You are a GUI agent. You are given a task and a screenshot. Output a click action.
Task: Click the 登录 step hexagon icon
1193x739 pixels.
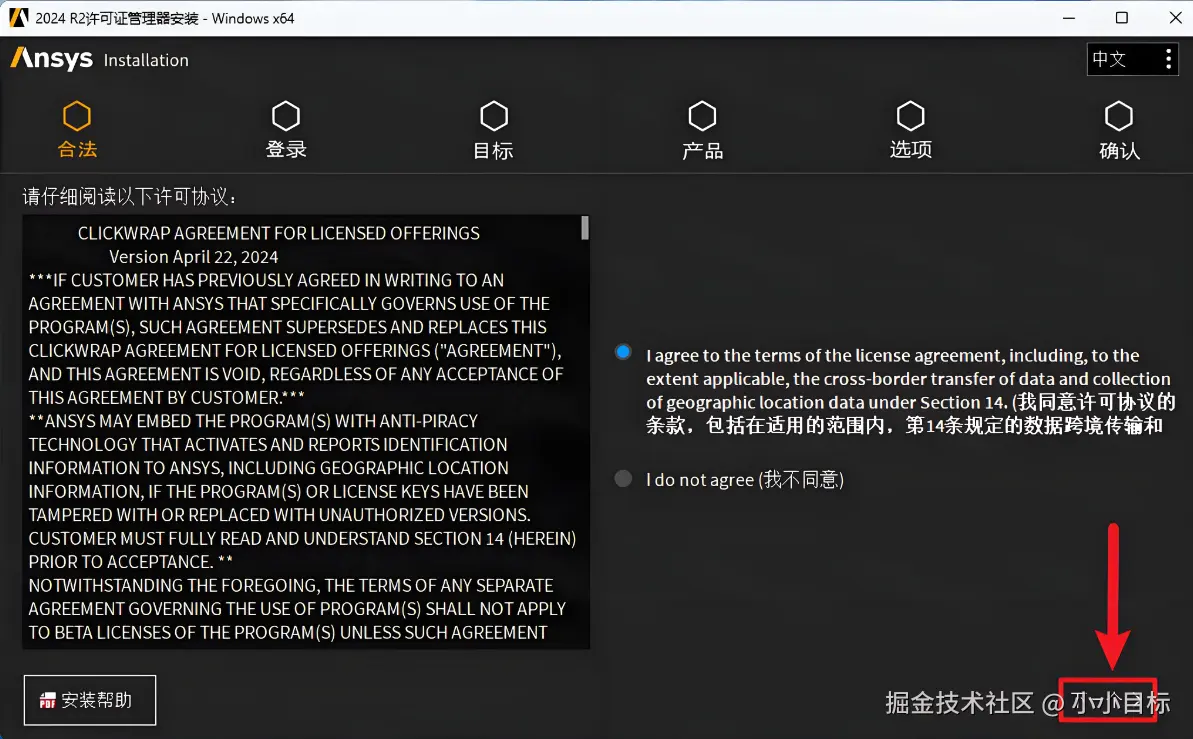(x=286, y=116)
